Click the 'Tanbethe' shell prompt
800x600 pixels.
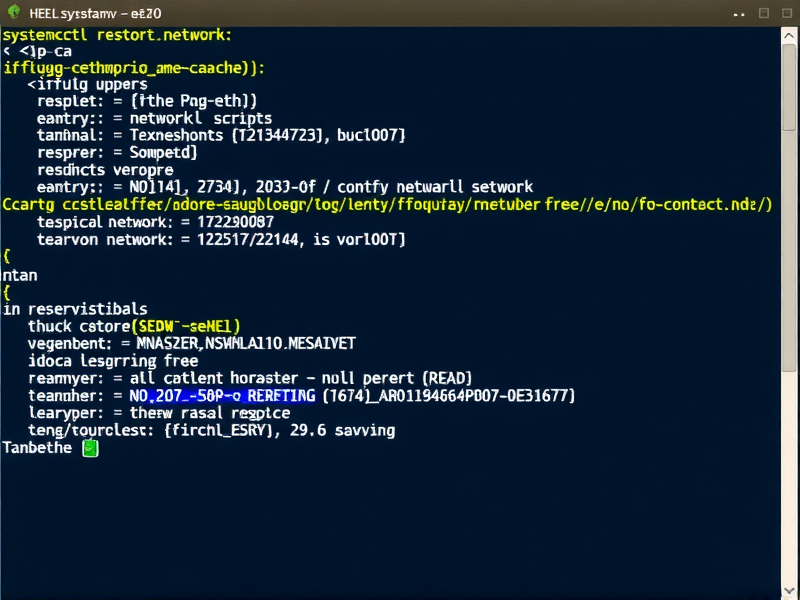pyautogui.click(x=38, y=448)
